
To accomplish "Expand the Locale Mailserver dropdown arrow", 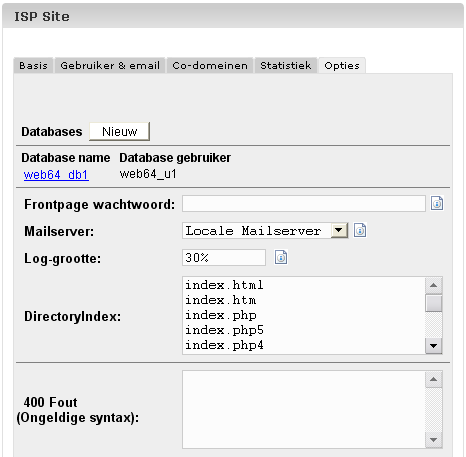I will tap(339, 230).
